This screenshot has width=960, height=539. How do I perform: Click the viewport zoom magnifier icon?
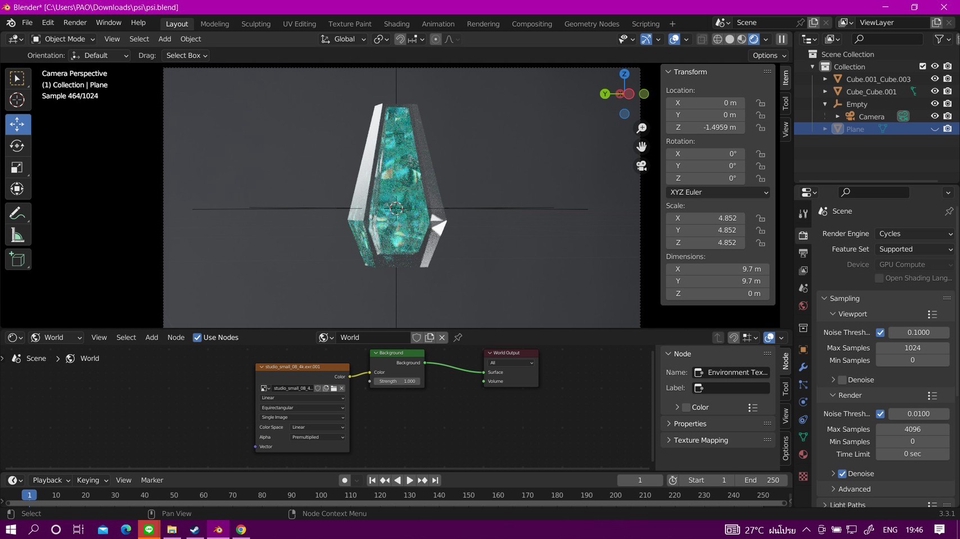(641, 128)
